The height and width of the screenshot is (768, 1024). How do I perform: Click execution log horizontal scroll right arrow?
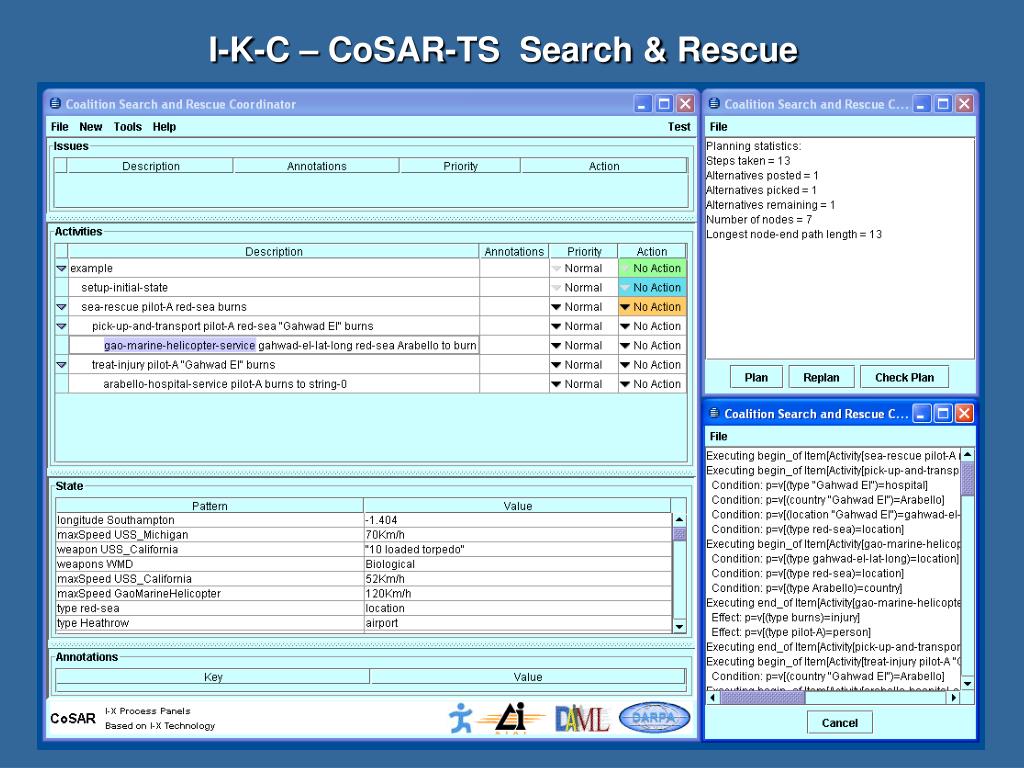coord(954,697)
